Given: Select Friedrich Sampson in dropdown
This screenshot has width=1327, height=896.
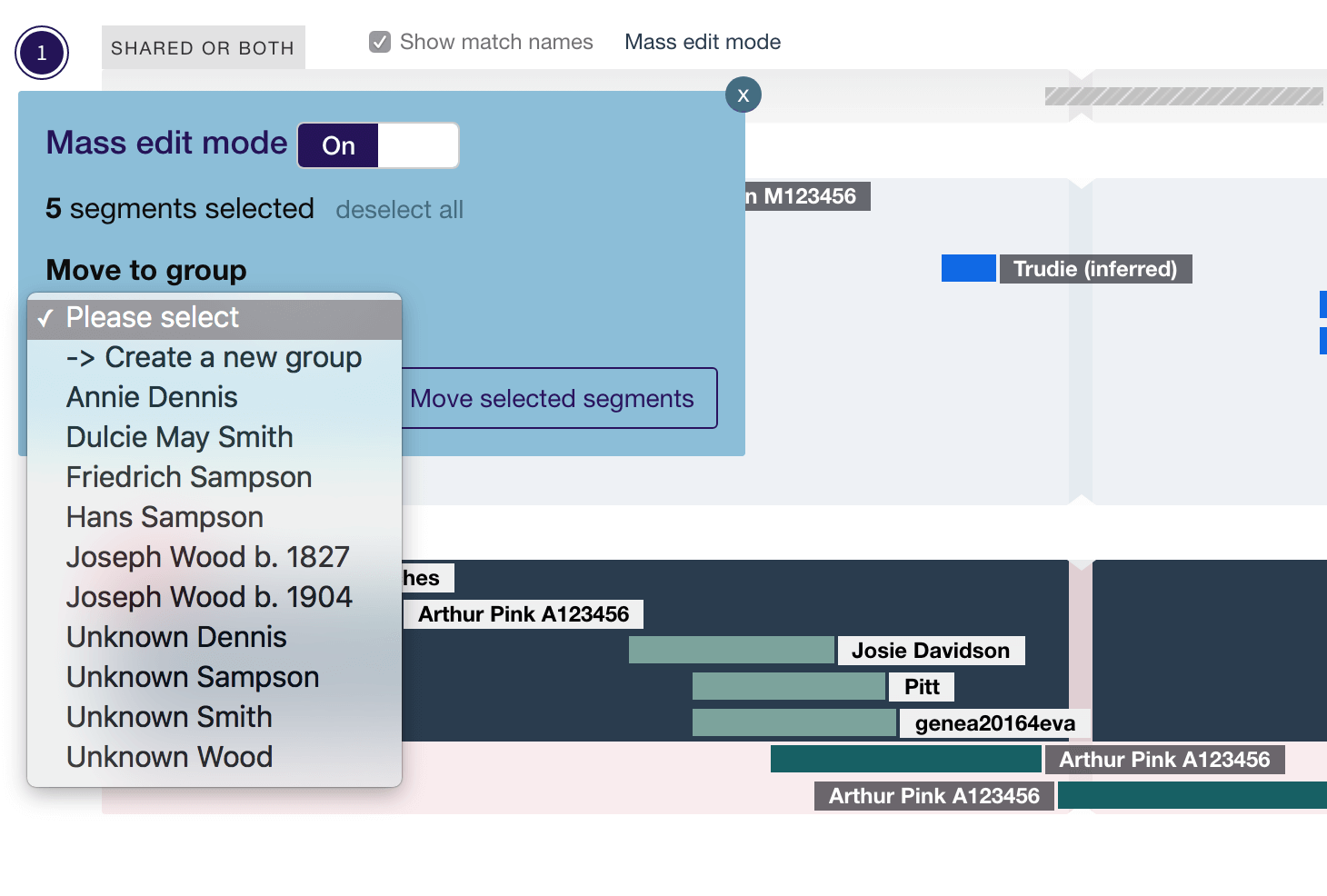Looking at the screenshot, I should [189, 478].
